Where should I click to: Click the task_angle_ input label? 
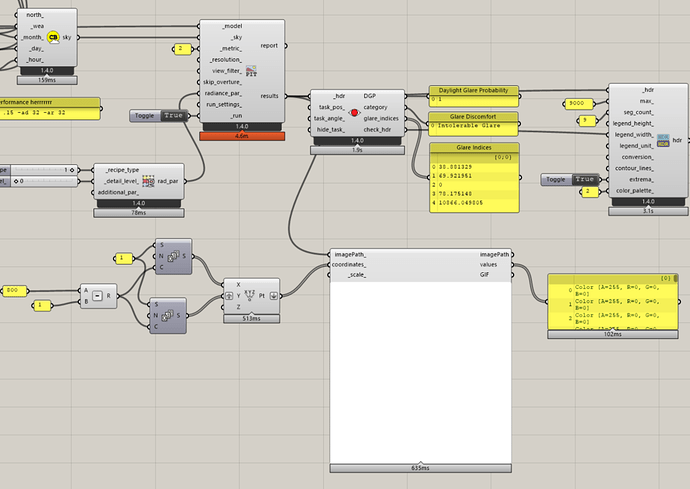pyautogui.click(x=330, y=118)
